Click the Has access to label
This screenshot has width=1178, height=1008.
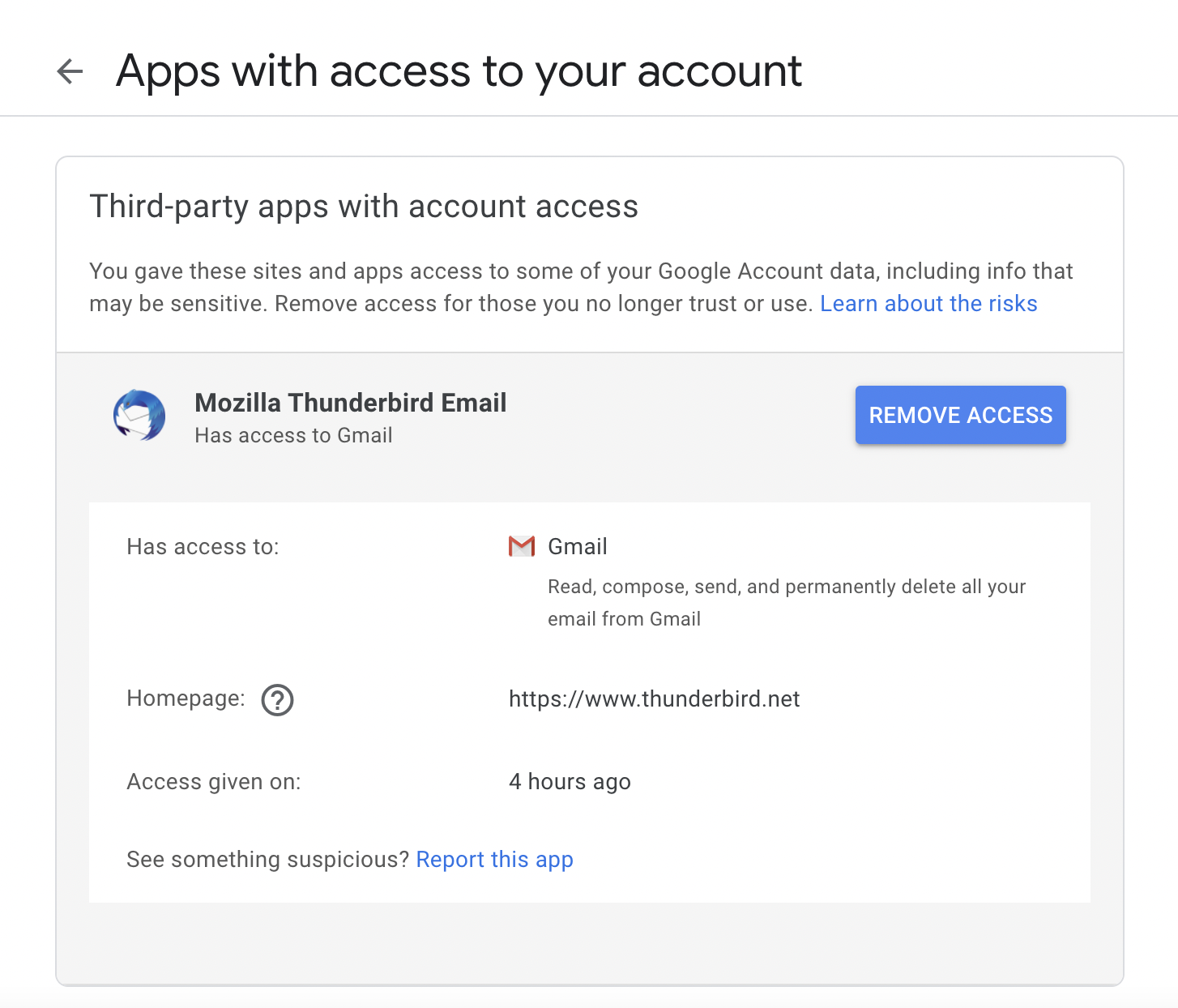203,547
